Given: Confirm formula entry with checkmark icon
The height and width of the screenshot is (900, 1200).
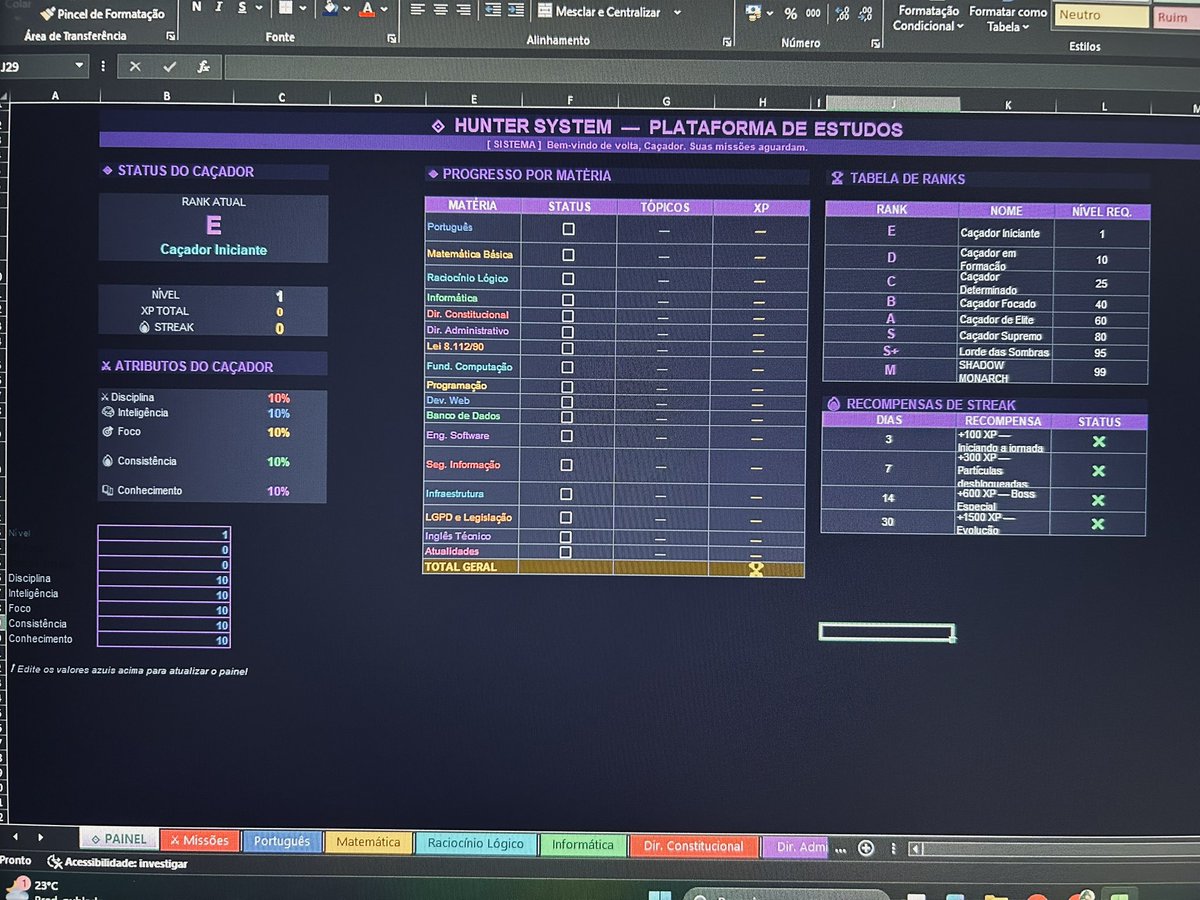Looking at the screenshot, I should pyautogui.click(x=169, y=67).
